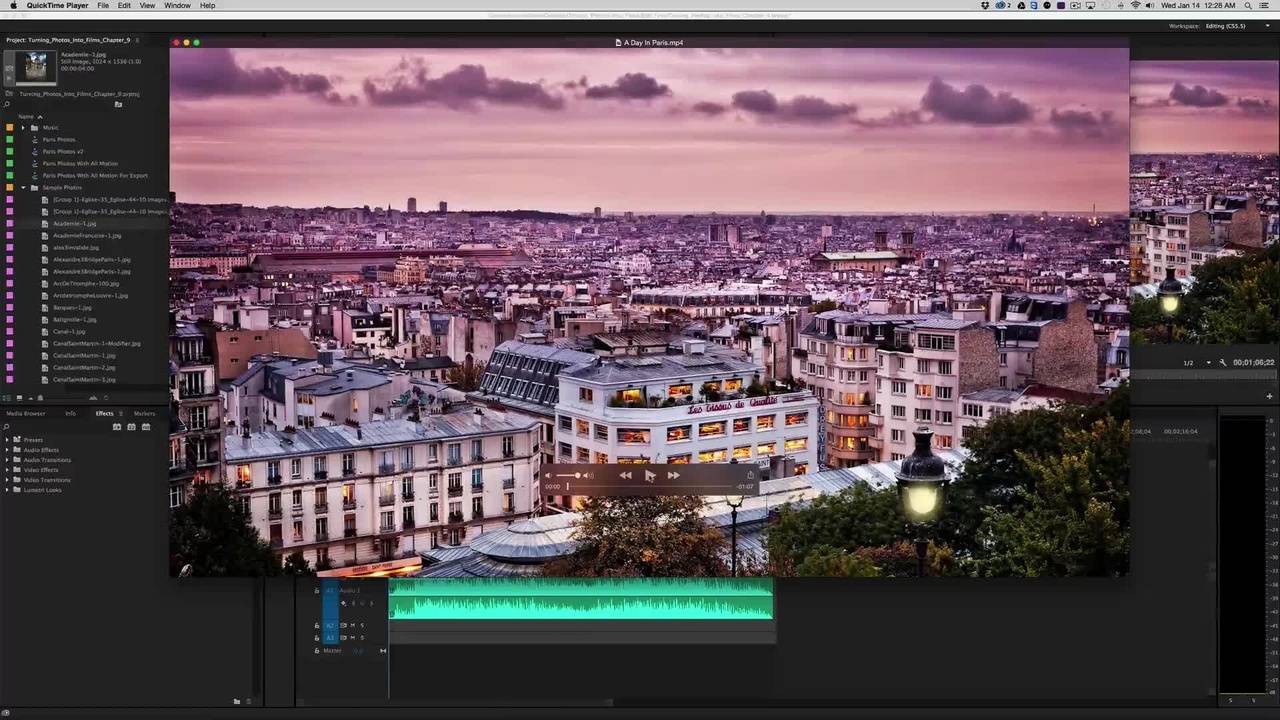This screenshot has width=1280, height=720.
Task: Open the File menu
Action: [103, 6]
